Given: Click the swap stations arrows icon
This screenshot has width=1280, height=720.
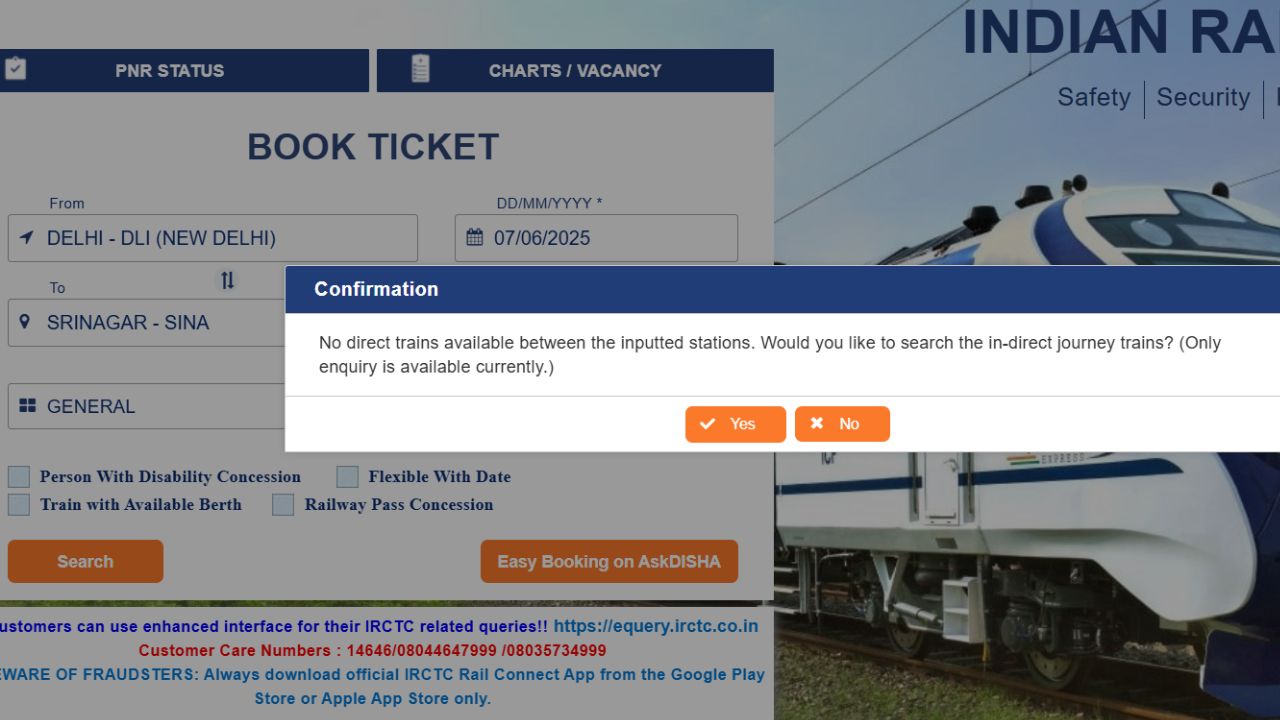Looking at the screenshot, I should [227, 281].
